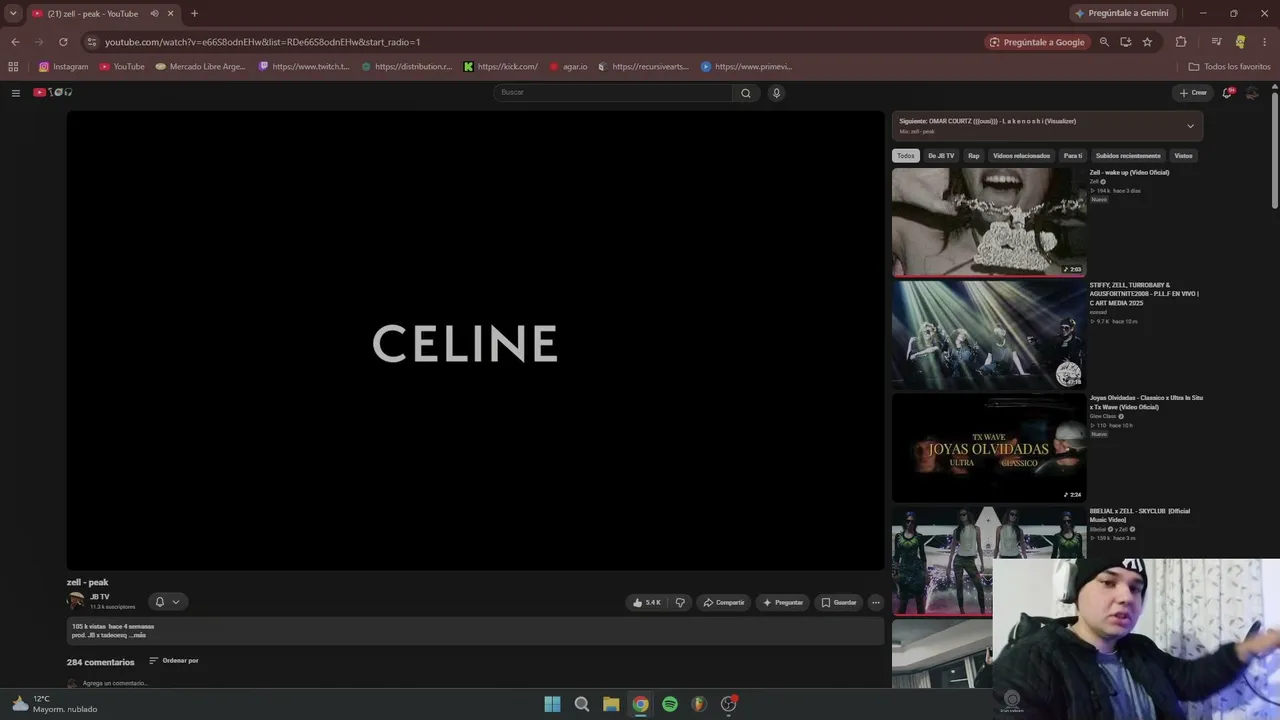Image resolution: width=1280 pixels, height=720 pixels.
Task: Select the 'Todos' filter chip
Action: [x=906, y=156]
